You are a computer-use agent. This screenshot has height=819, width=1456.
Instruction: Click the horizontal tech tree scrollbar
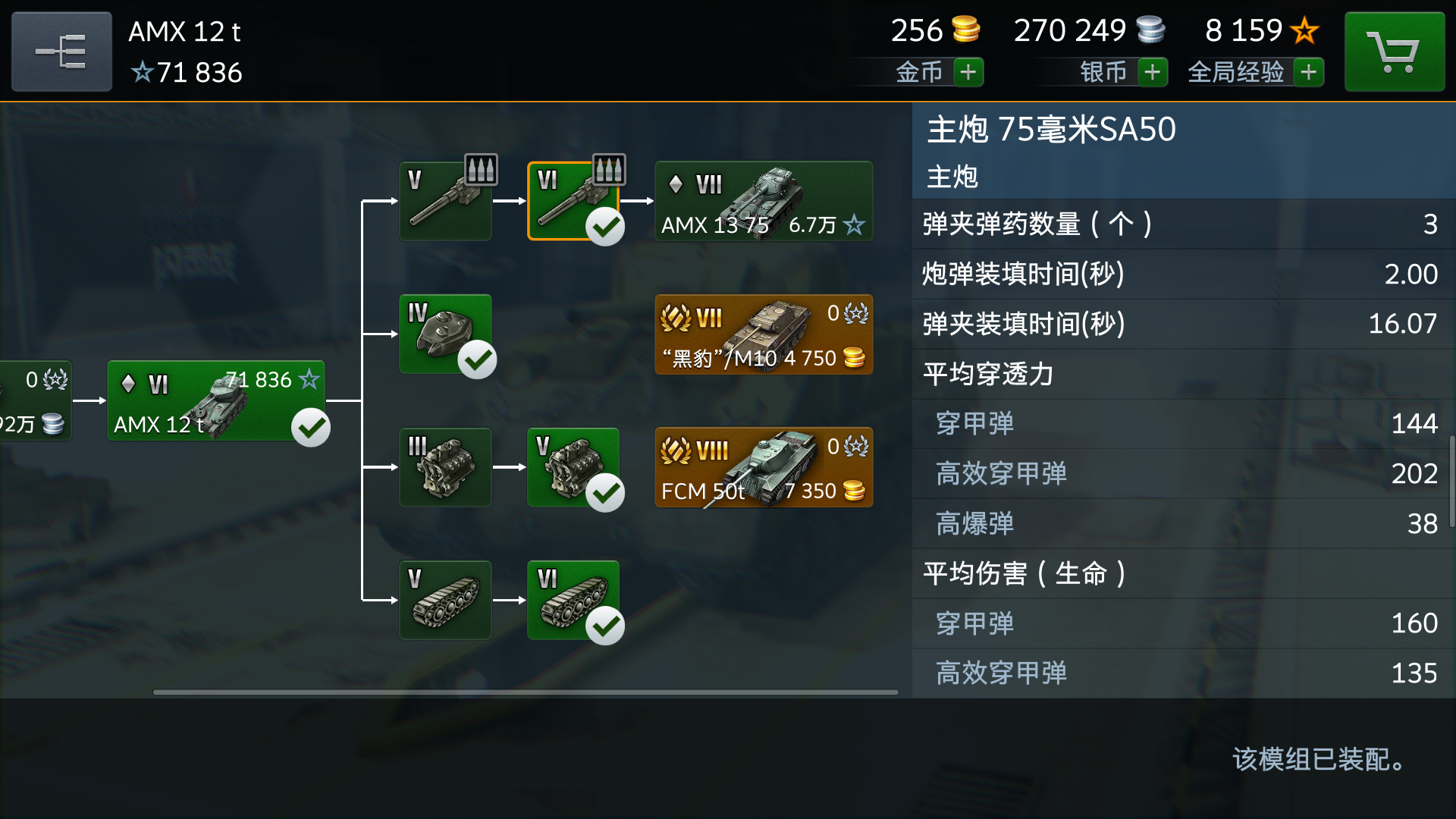526,692
